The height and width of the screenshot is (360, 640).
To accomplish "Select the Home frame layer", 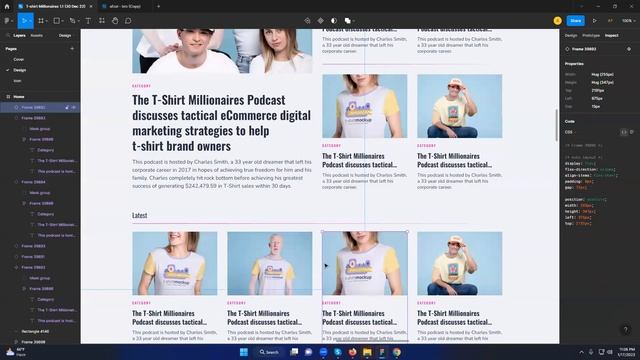I will (x=19, y=97).
